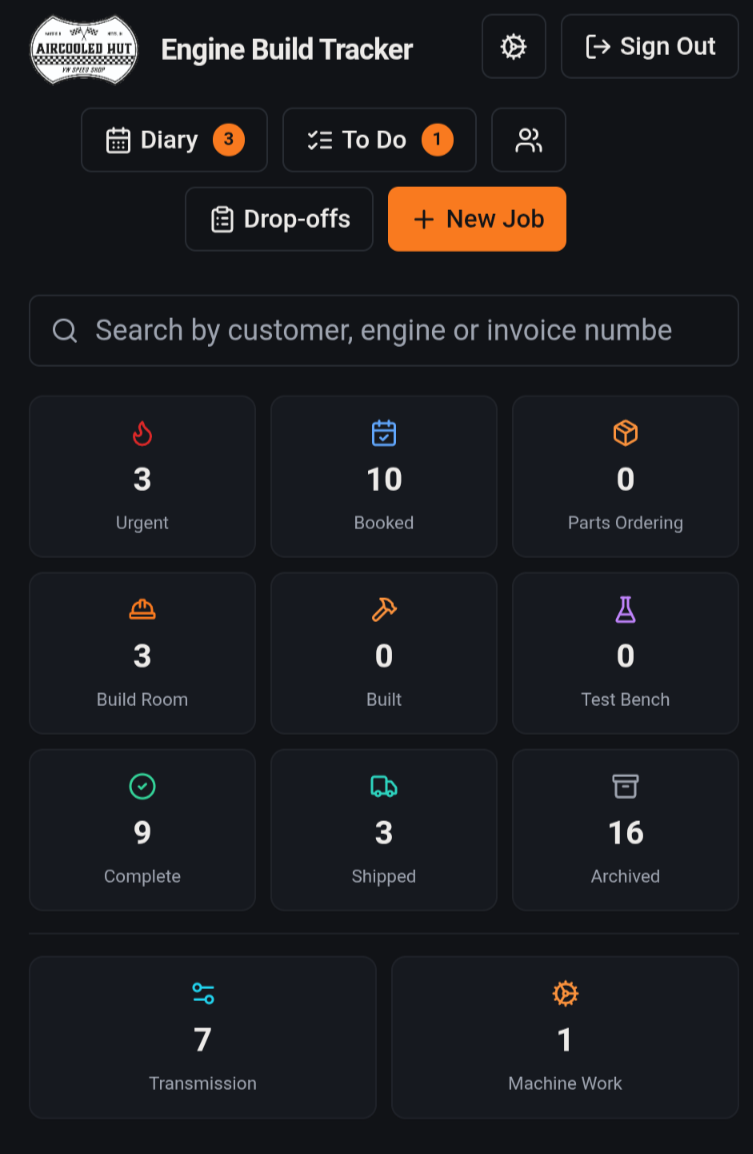Click the Urgent label
This screenshot has width=753, height=1154.
[x=142, y=523]
